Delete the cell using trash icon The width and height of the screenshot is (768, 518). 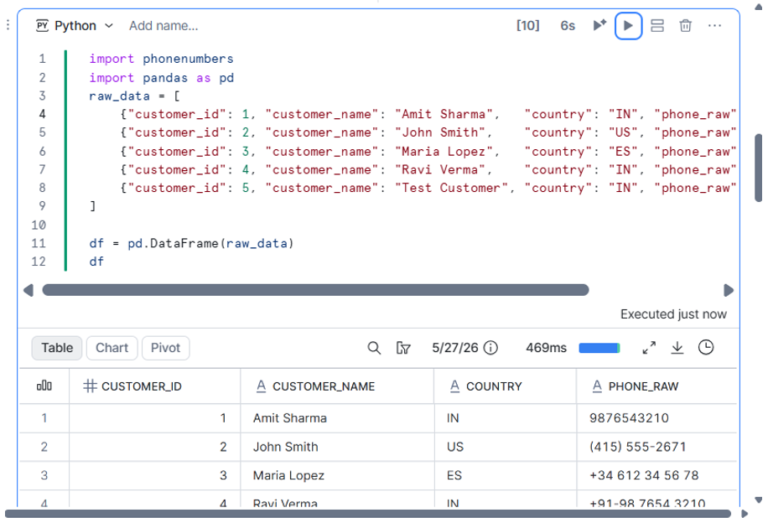(685, 25)
